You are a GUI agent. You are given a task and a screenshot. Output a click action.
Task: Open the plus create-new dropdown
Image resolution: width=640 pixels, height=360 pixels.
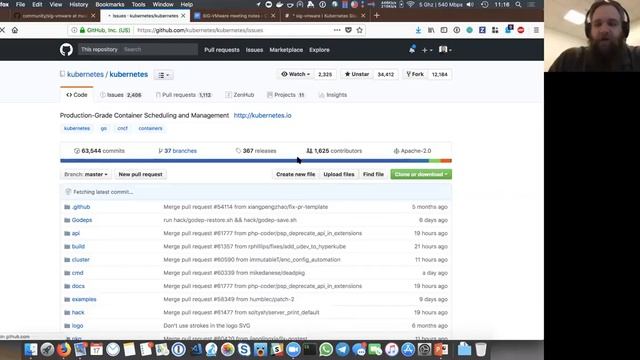tap(427, 50)
